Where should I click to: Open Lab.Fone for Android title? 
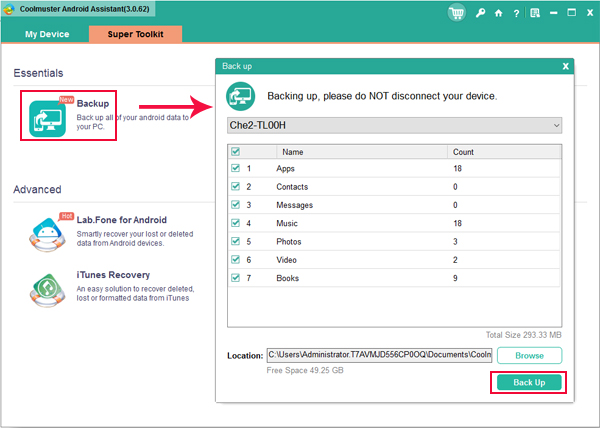click(x=122, y=220)
